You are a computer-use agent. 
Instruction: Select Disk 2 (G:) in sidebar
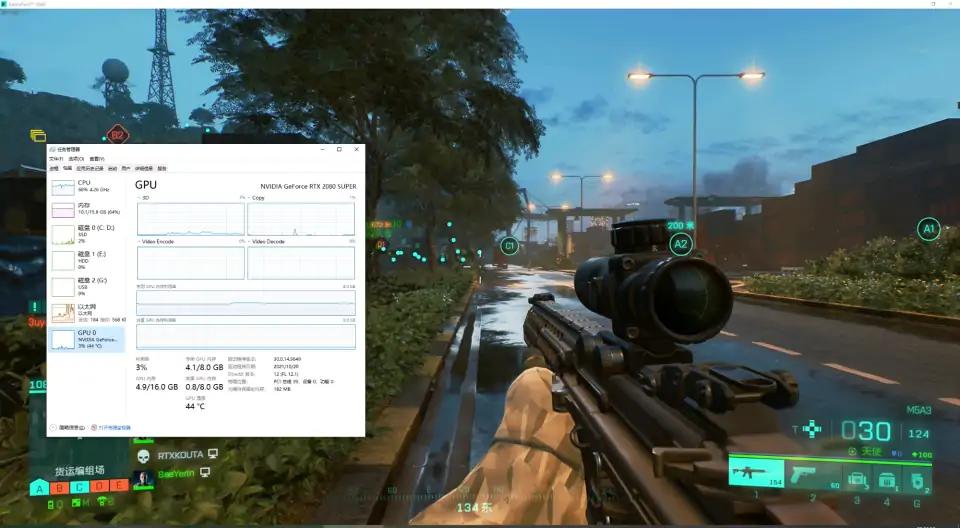coord(86,286)
